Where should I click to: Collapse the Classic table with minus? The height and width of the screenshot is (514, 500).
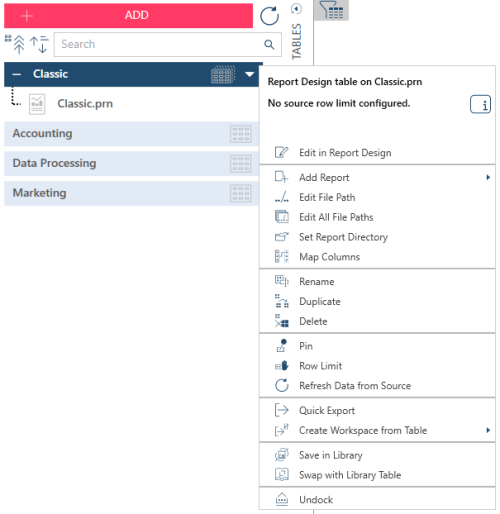click(x=17, y=74)
